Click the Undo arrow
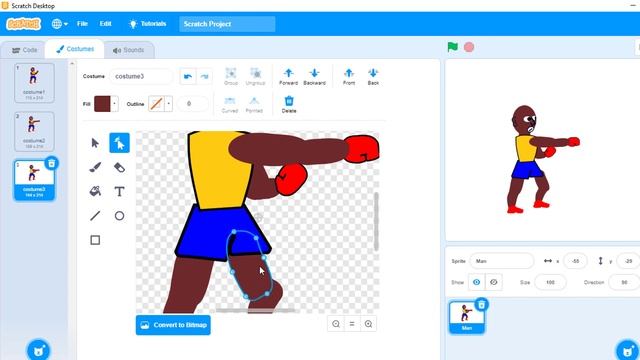 click(x=188, y=76)
